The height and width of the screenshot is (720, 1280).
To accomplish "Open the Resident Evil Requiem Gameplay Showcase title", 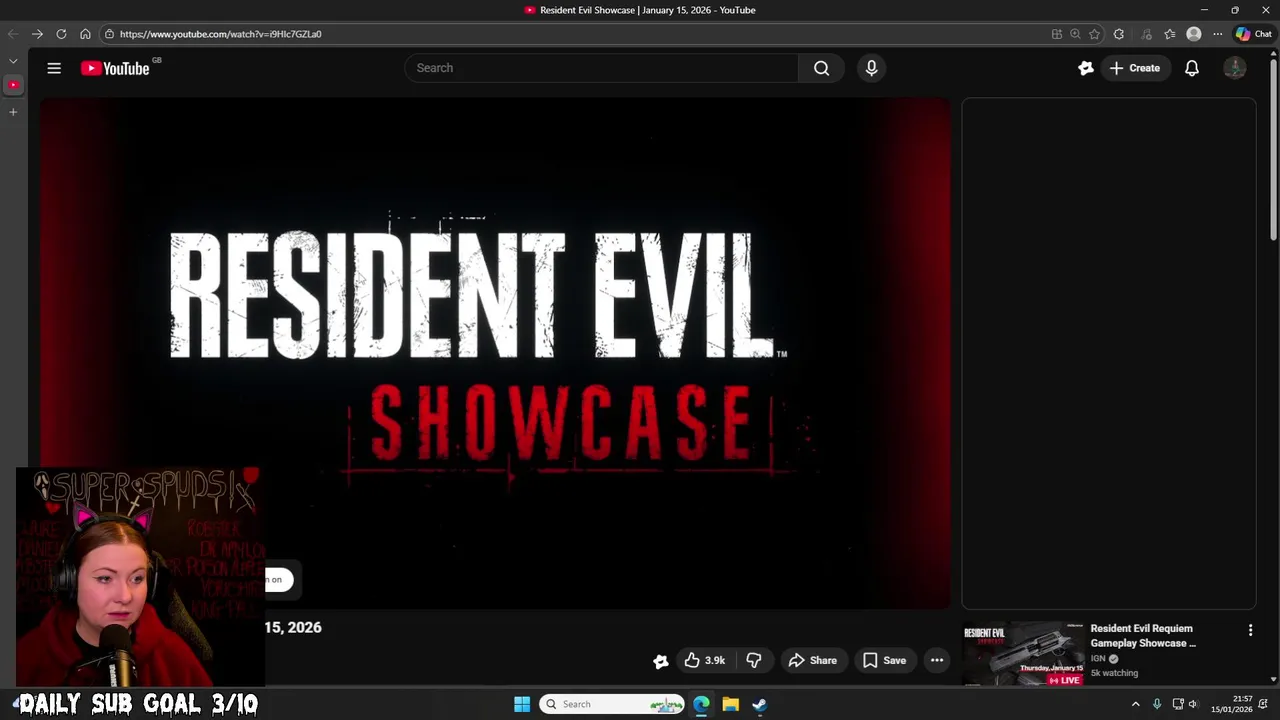I will pyautogui.click(x=1142, y=636).
